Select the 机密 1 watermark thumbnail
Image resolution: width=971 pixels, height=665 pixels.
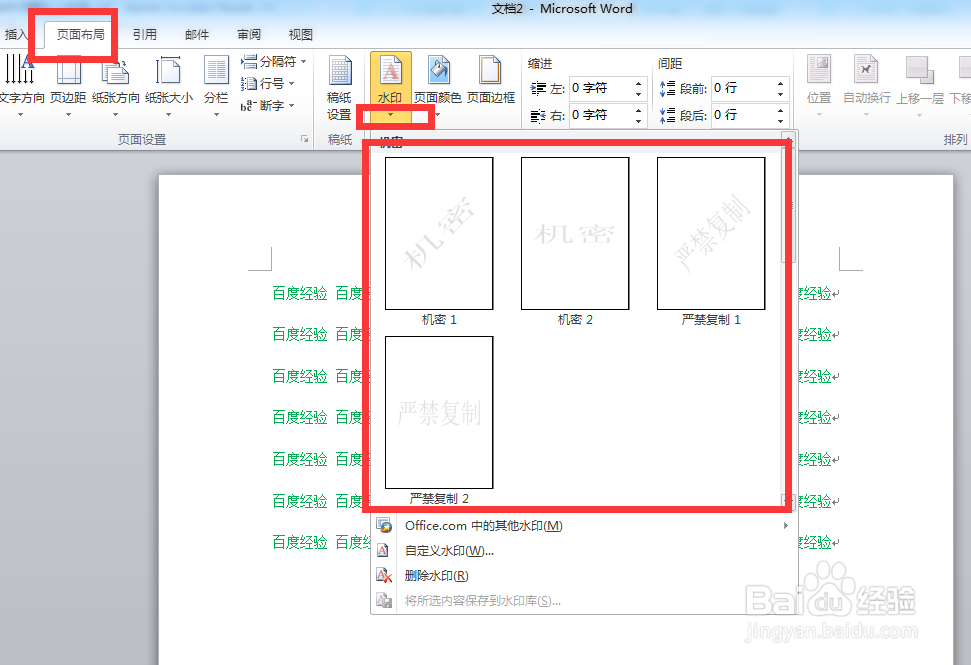(439, 233)
